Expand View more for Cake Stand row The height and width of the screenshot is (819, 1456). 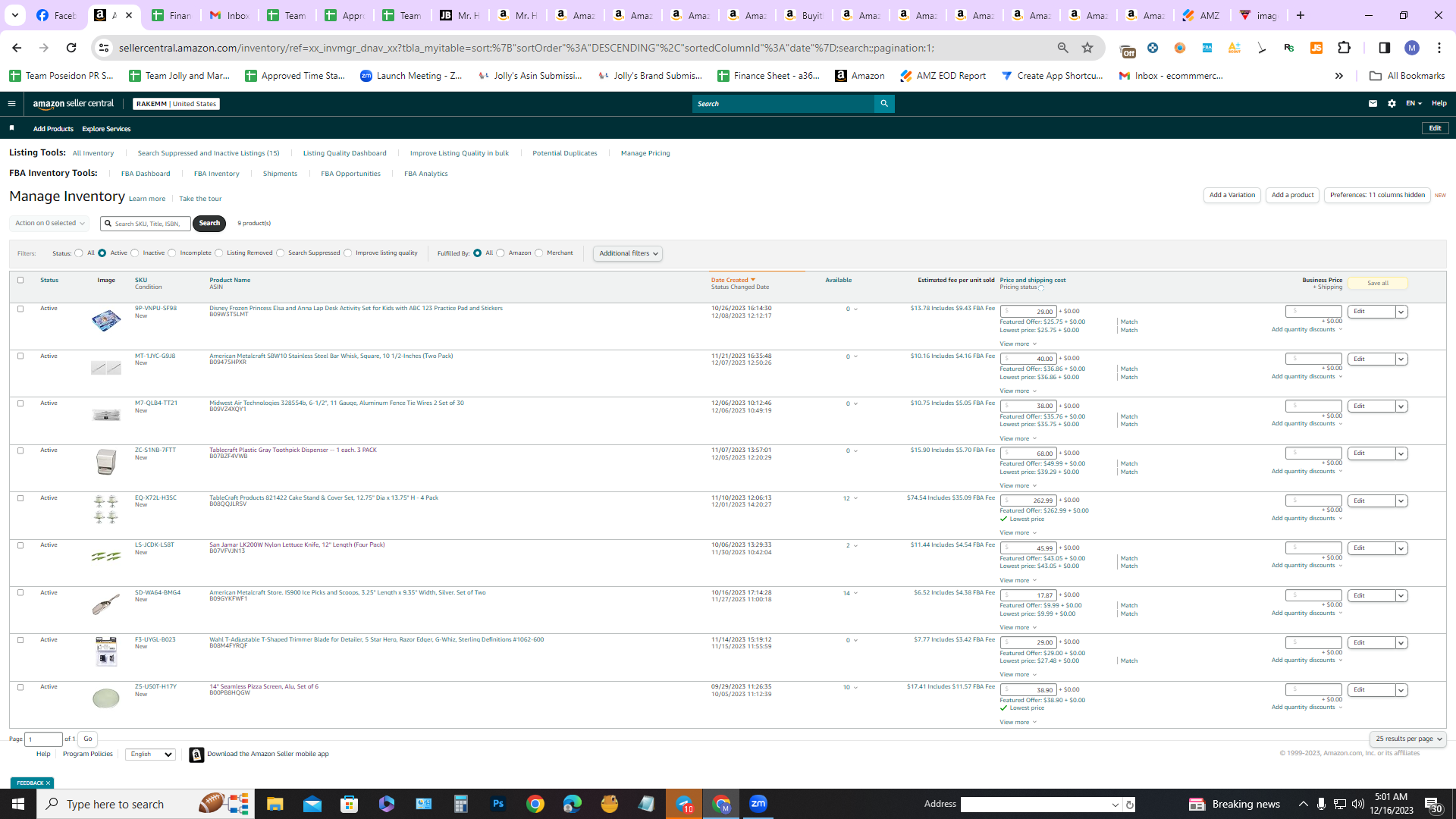coord(1018,533)
